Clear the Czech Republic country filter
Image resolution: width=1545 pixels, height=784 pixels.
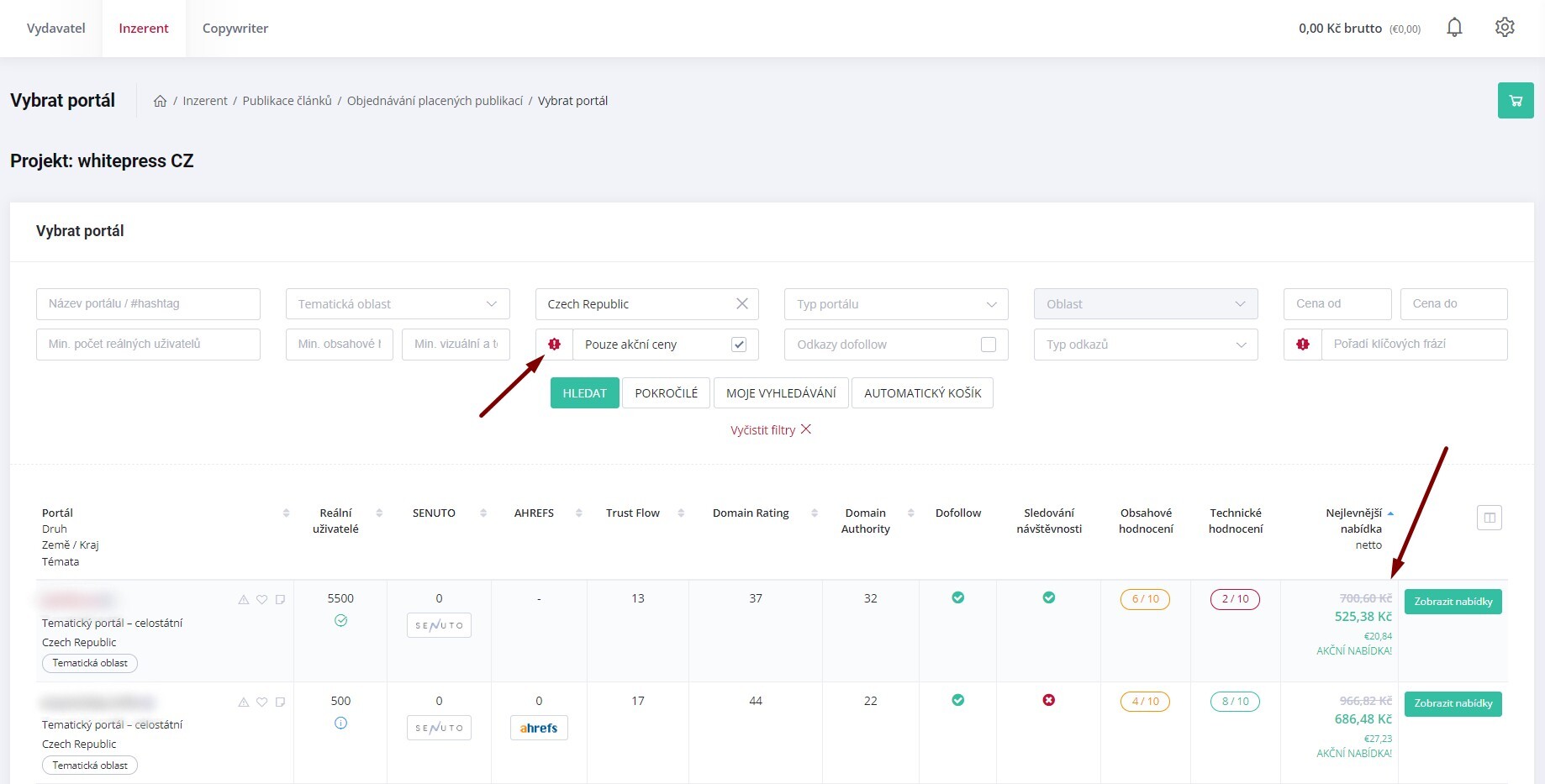(x=742, y=304)
